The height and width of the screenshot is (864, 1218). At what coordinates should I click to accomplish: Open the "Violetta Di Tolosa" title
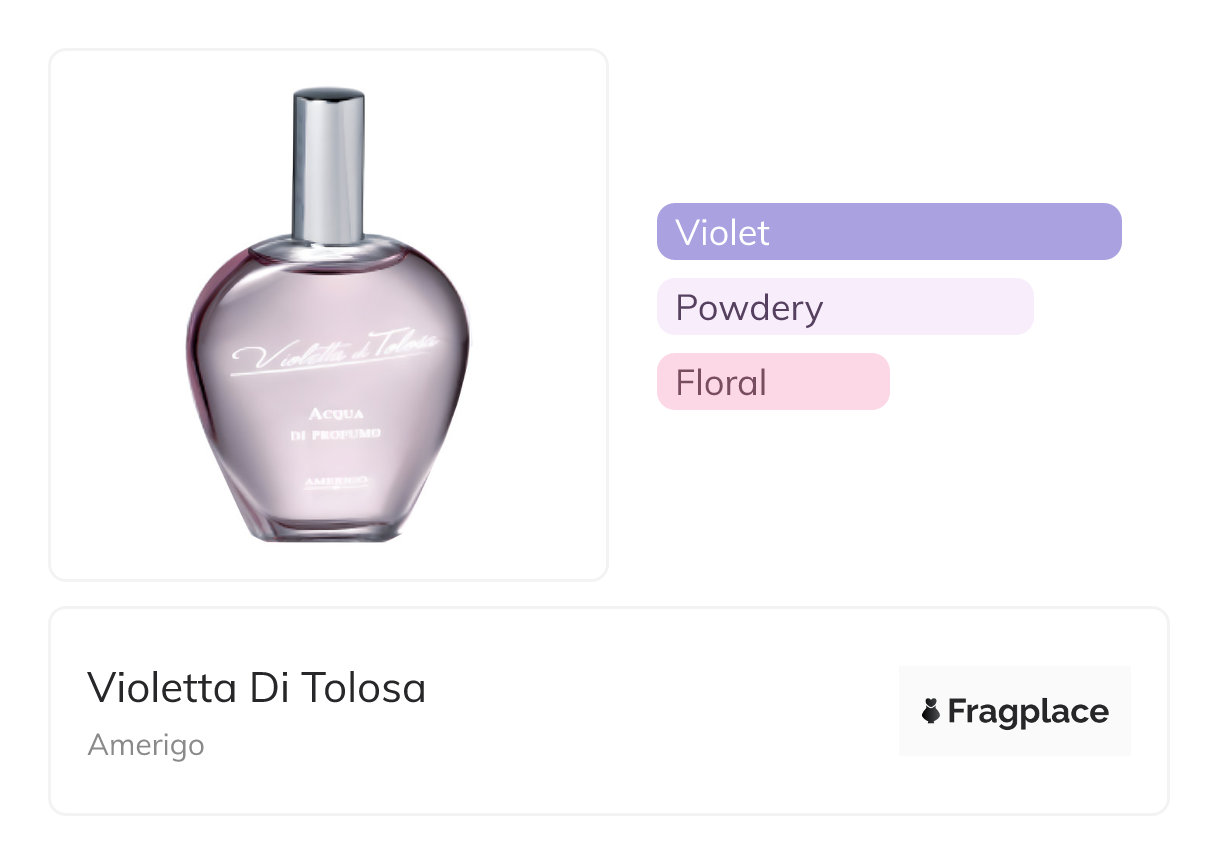[256, 688]
